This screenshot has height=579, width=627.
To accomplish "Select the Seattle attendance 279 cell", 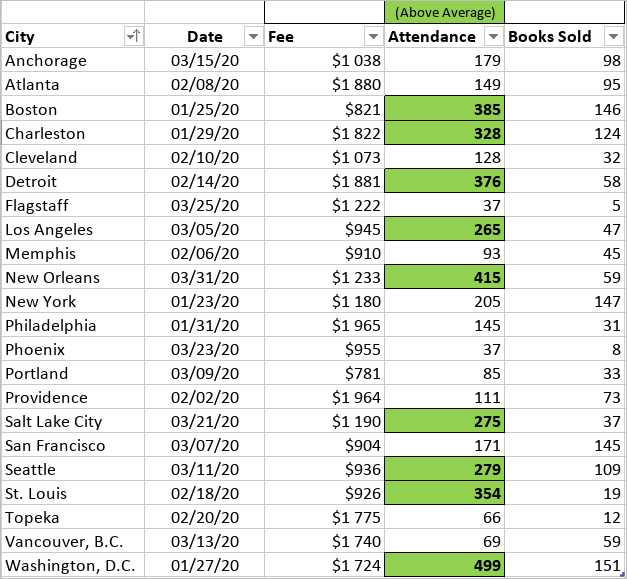I will tap(444, 469).
